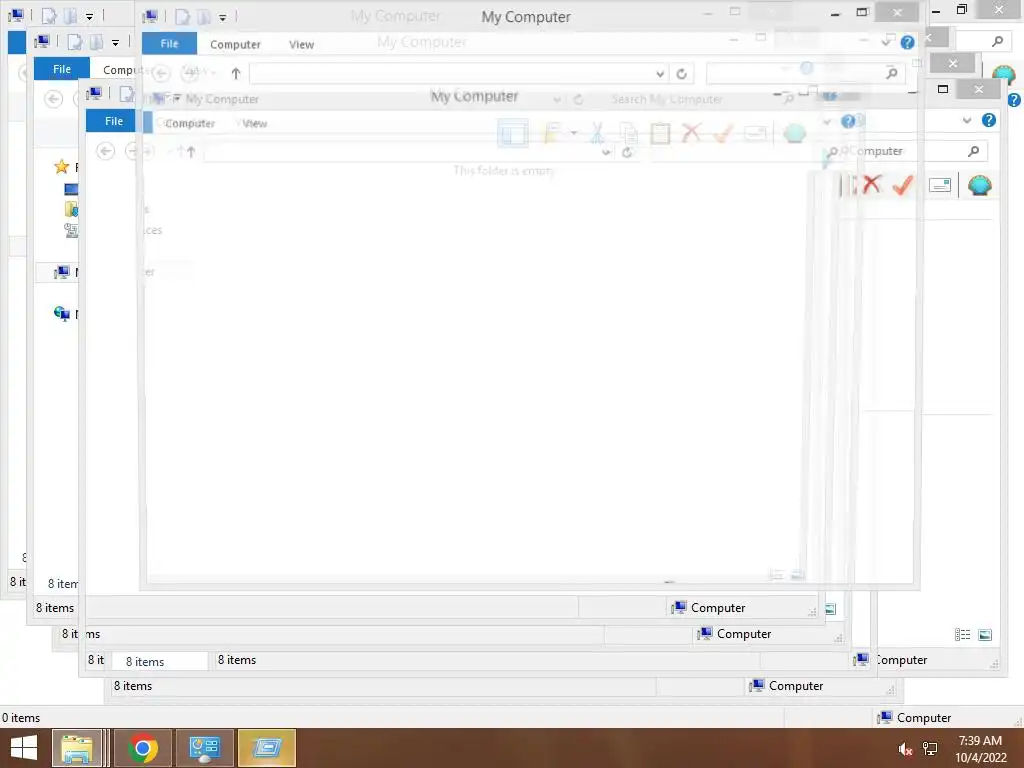Switch to the Details view icon at bottom right
Screen dimensions: 1024x768
pyautogui.click(x=962, y=635)
